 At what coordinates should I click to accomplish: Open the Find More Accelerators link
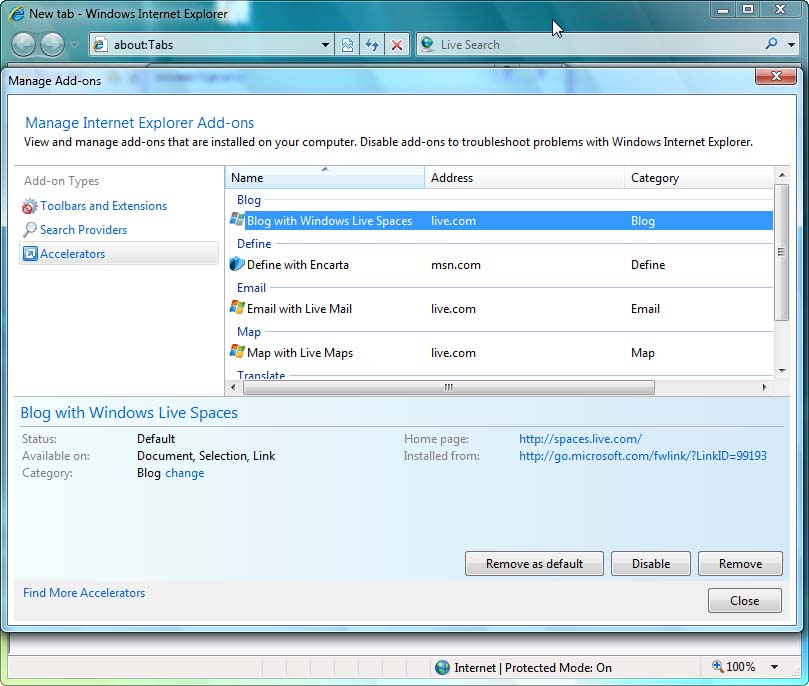tap(84, 593)
